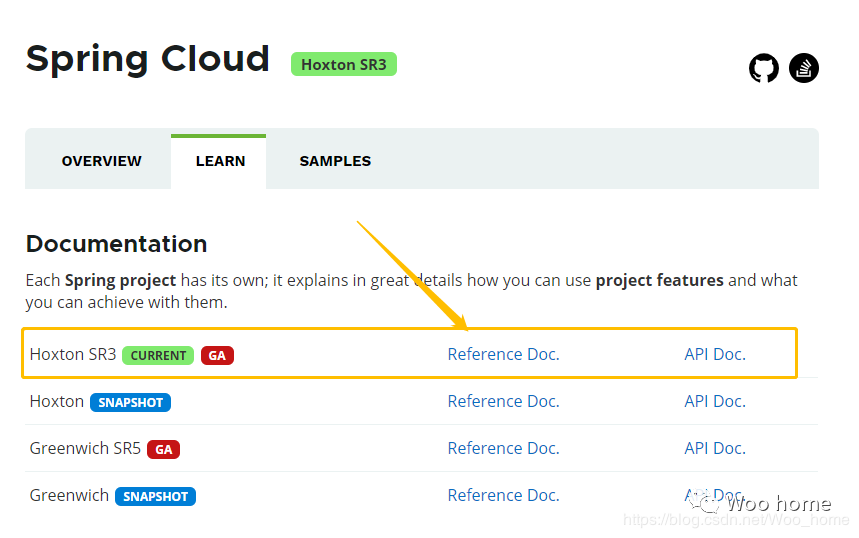Screen dimensions: 859x538
Task: Open Greenwich snapshot Reference Doc. link
Action: click(503, 495)
